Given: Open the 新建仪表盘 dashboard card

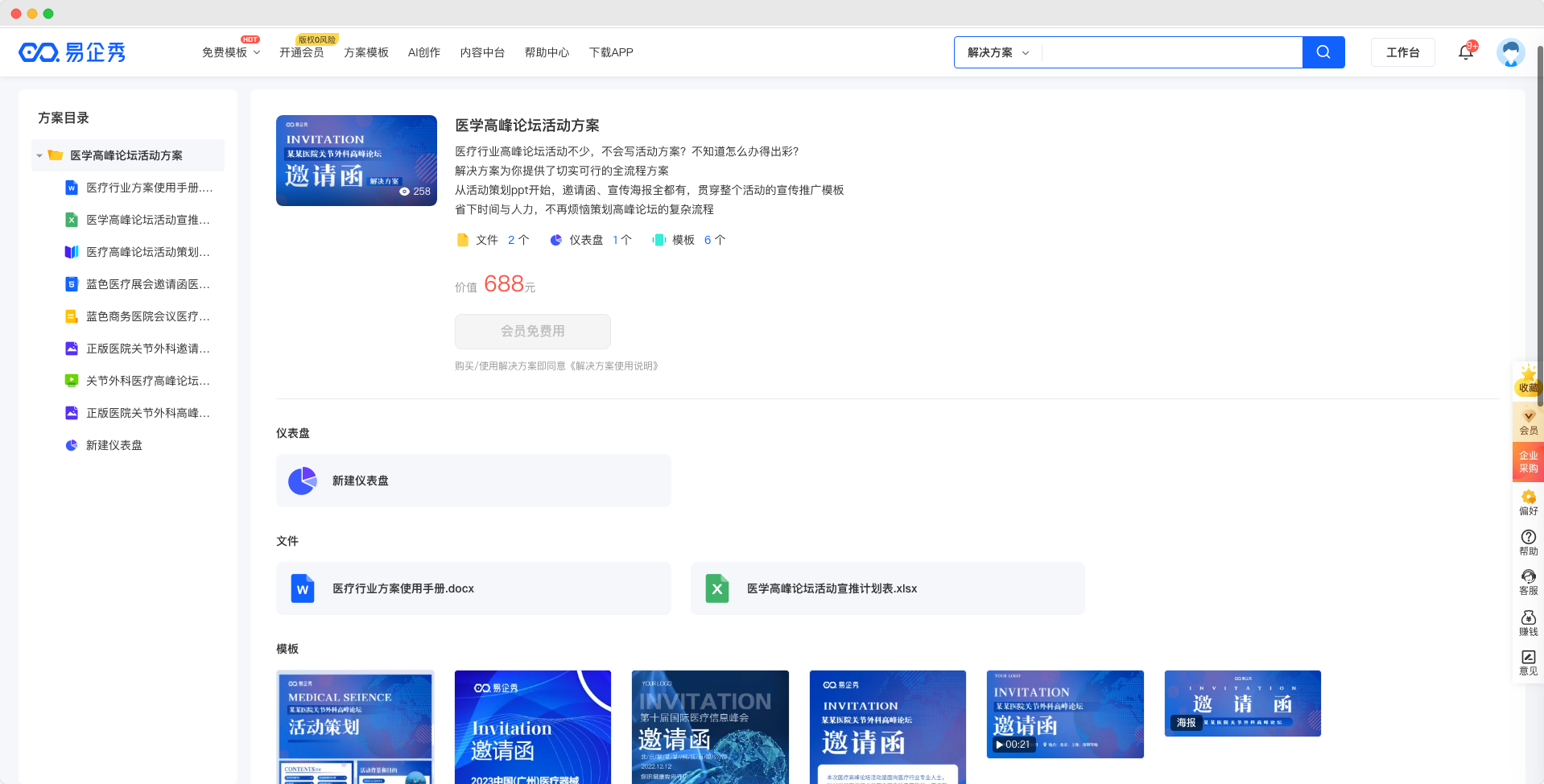Looking at the screenshot, I should coord(473,481).
